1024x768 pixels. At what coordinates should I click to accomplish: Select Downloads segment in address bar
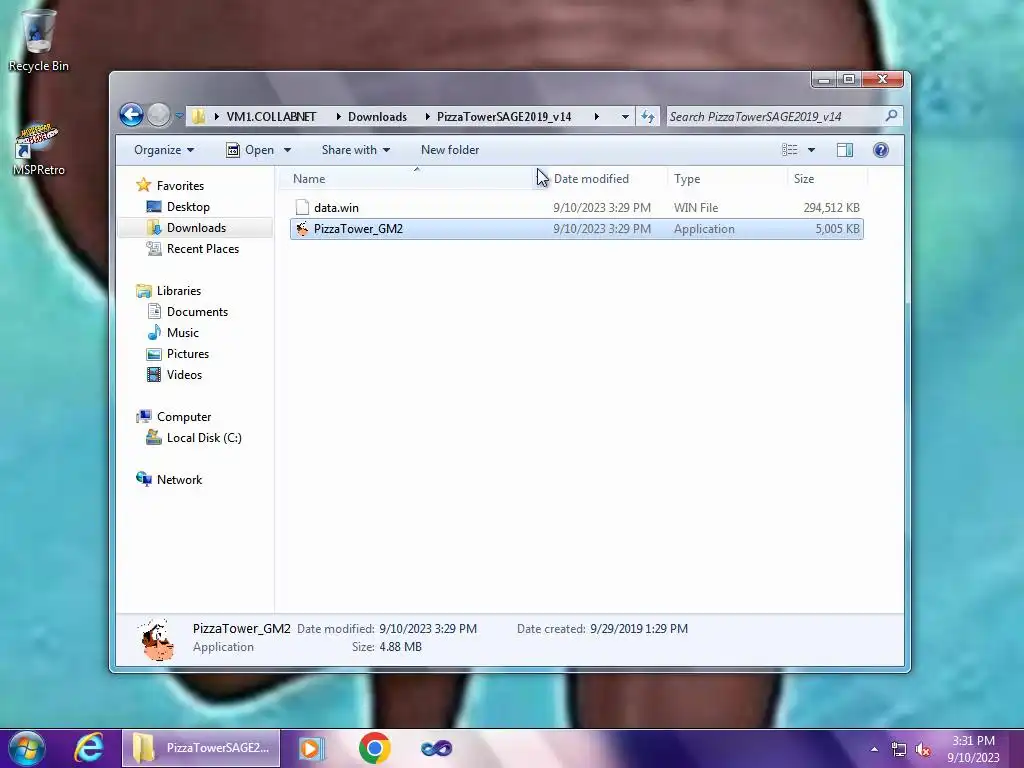point(377,116)
